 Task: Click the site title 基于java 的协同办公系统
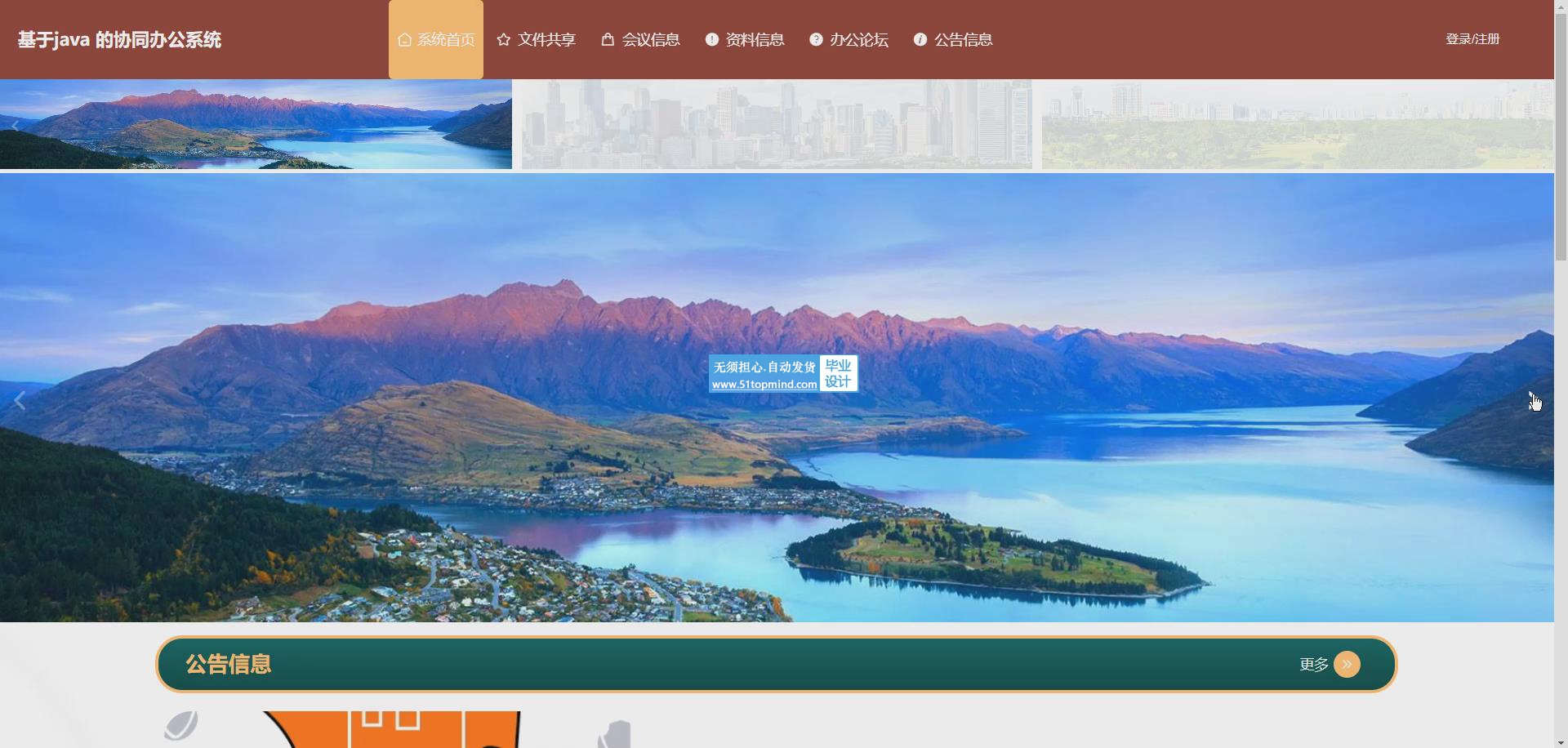tap(119, 40)
